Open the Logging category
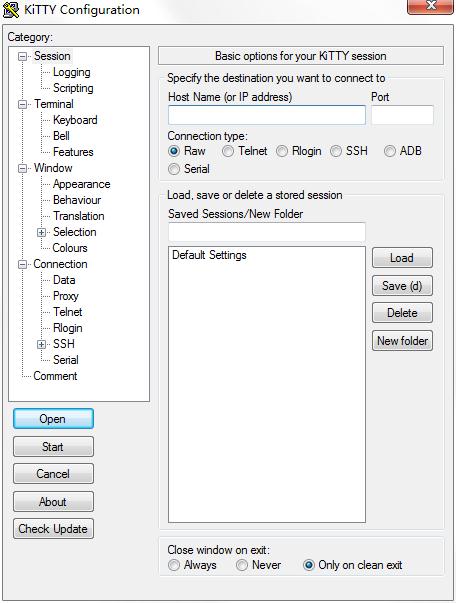Screen dimensions: 456x603 tap(72, 72)
